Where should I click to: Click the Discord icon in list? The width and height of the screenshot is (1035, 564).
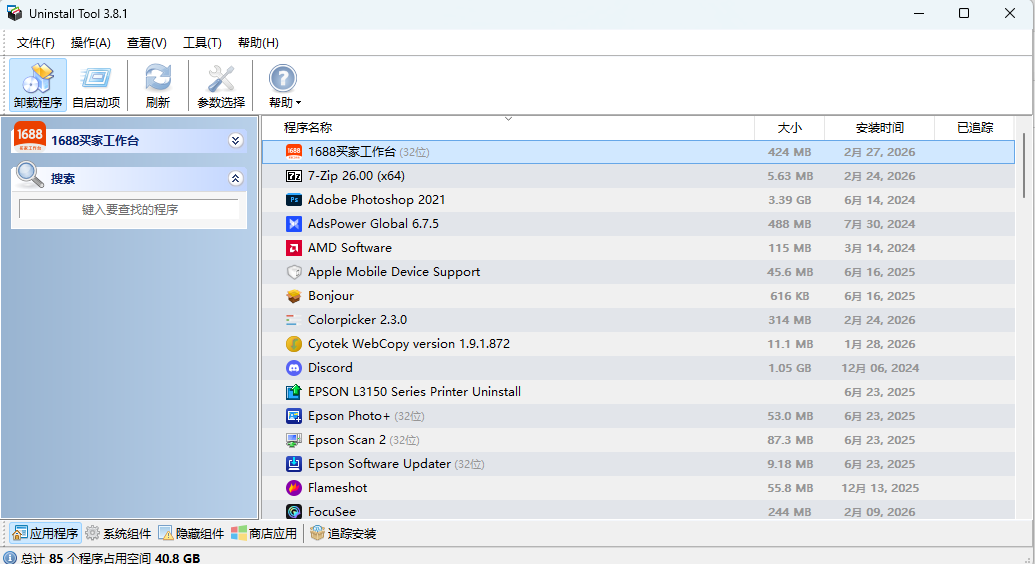tap(294, 368)
